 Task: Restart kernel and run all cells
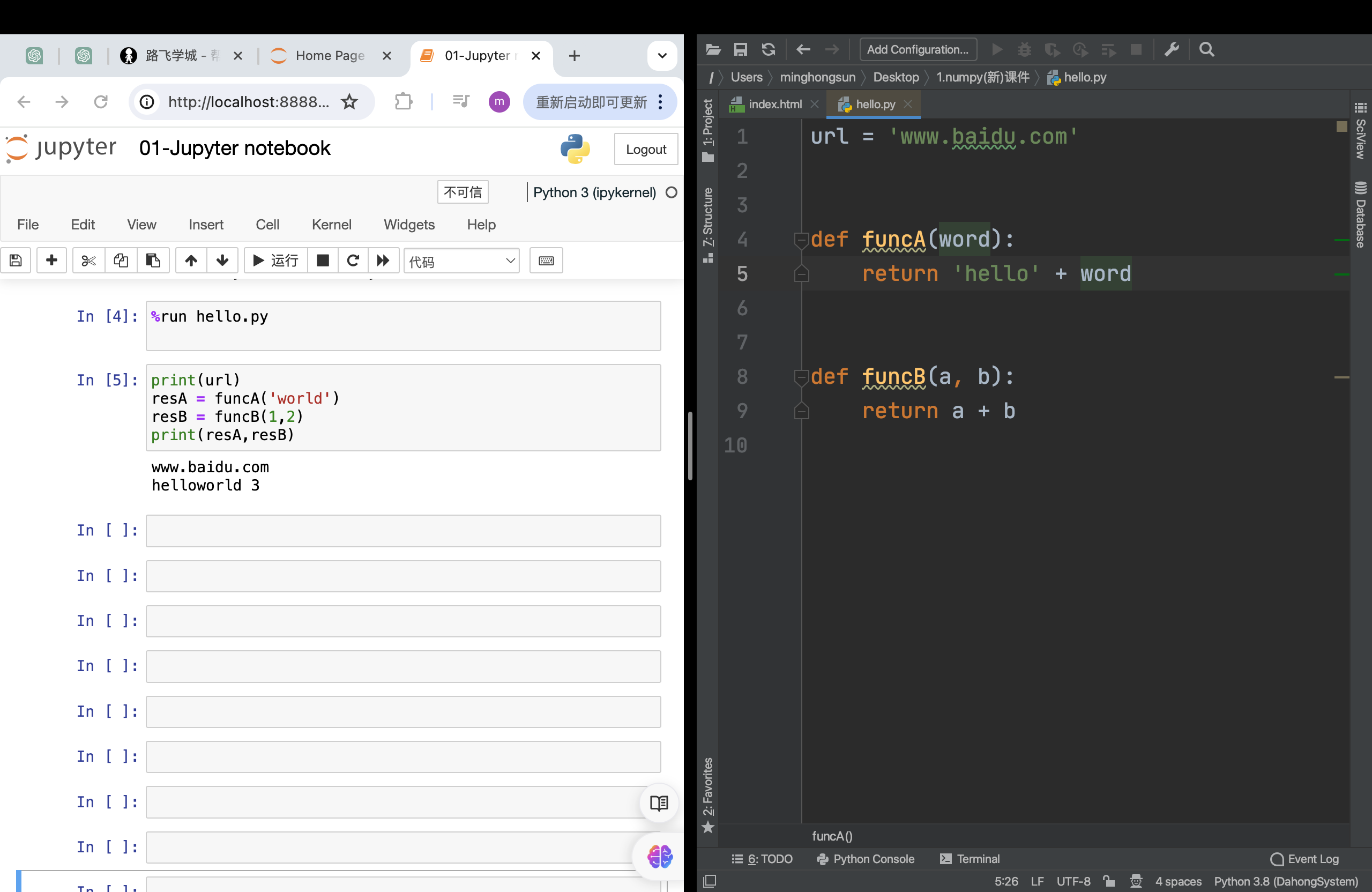(383, 261)
